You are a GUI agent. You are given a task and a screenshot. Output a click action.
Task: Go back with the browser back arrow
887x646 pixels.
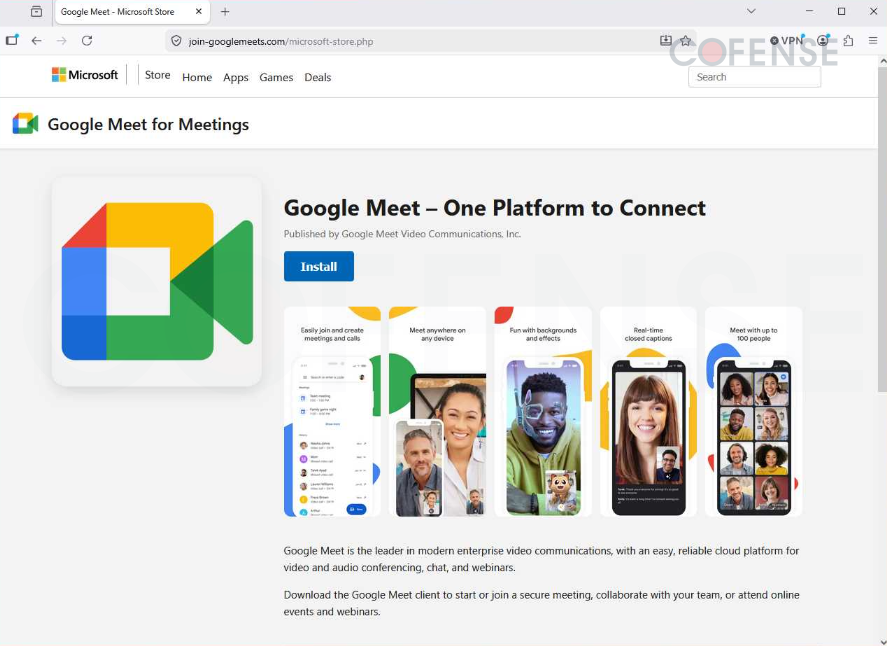click(x=37, y=41)
